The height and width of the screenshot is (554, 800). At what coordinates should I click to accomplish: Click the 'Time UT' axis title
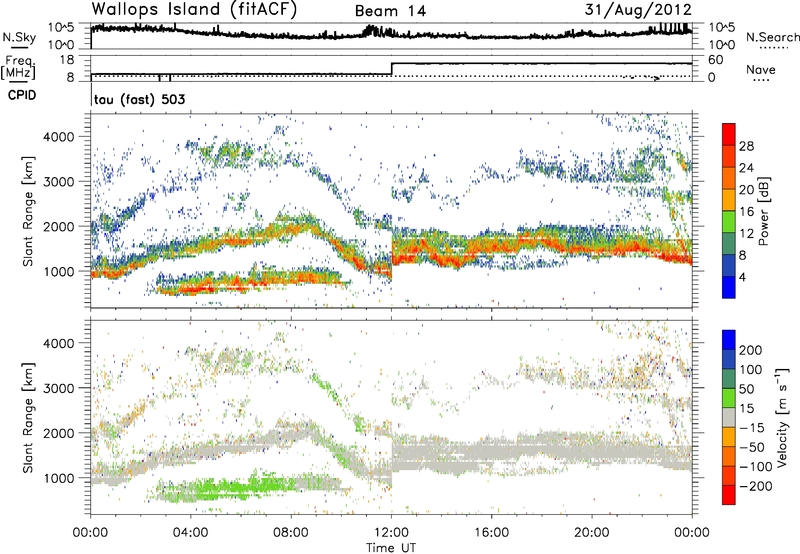pos(391,547)
